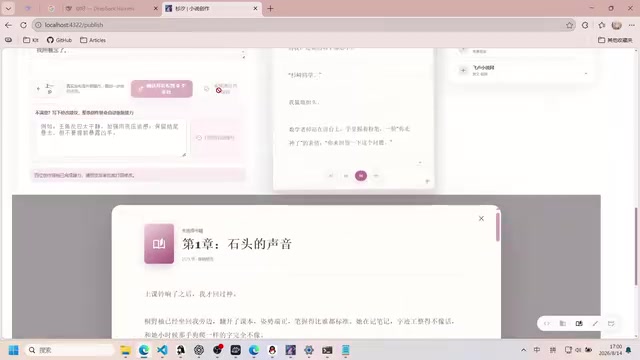Switch to the DeepSeek browser tab
The height and width of the screenshot is (360, 640).
pyautogui.click(x=106, y=8)
